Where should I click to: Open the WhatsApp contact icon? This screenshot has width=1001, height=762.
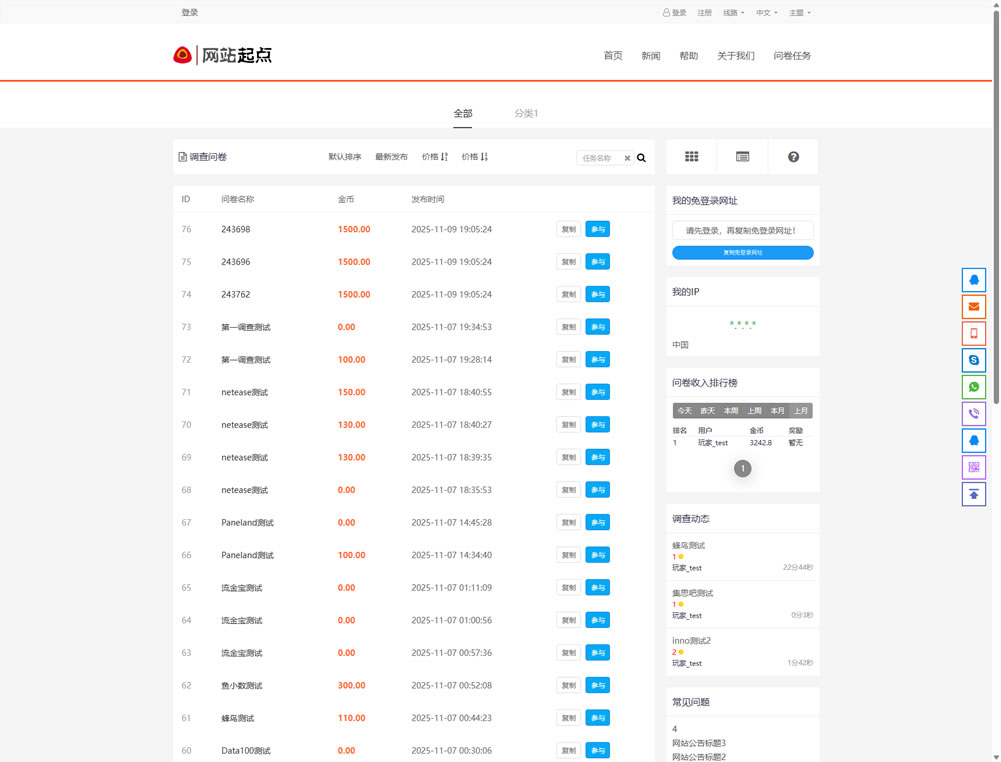pos(973,387)
